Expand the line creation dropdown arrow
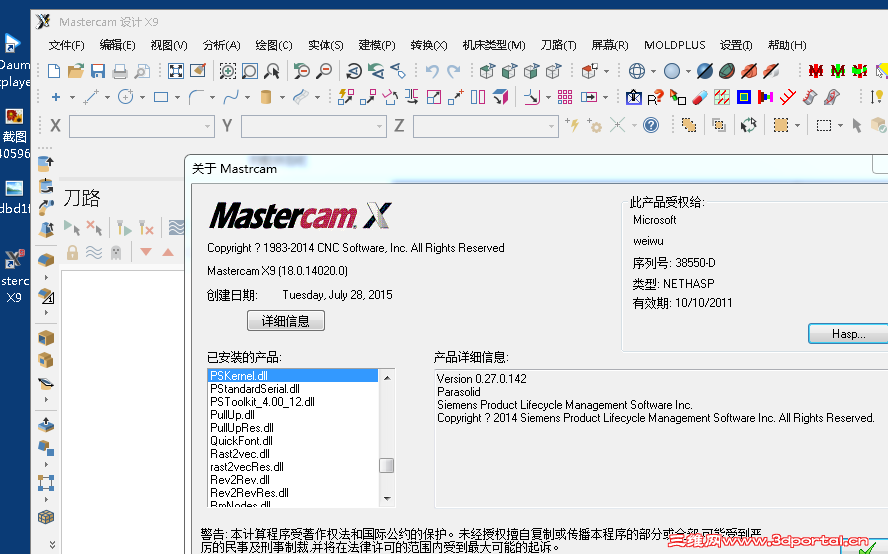The width and height of the screenshot is (888, 554). click(107, 97)
